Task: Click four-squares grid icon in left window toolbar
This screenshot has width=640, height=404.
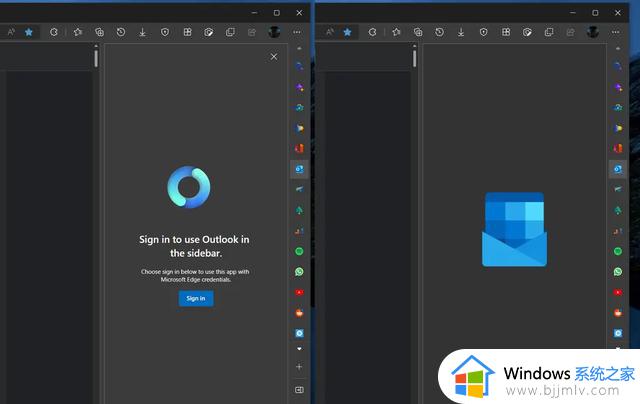Action: pos(187,32)
